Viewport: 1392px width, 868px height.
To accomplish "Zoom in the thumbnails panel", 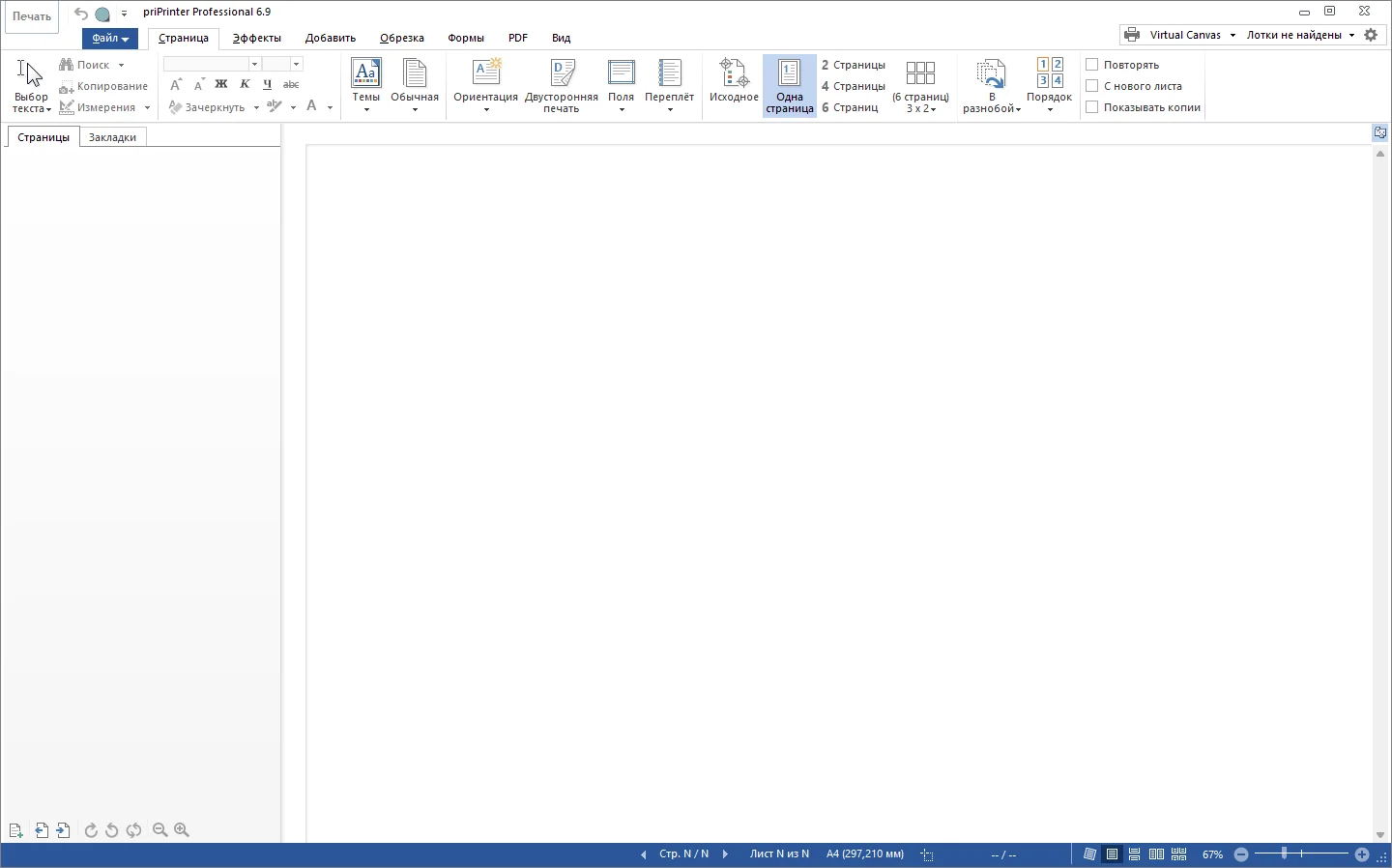I will coord(182,830).
